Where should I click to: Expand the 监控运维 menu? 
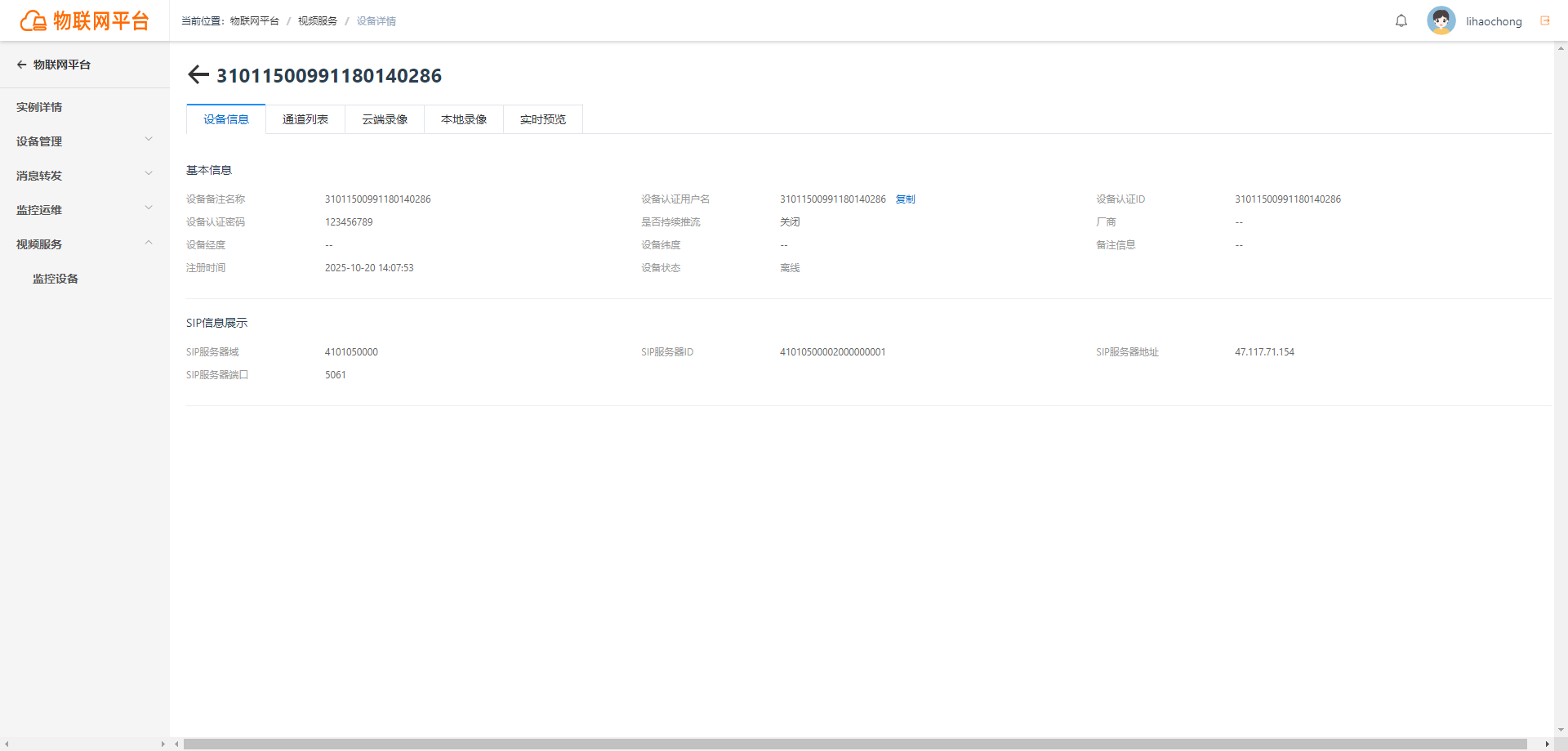click(x=85, y=210)
